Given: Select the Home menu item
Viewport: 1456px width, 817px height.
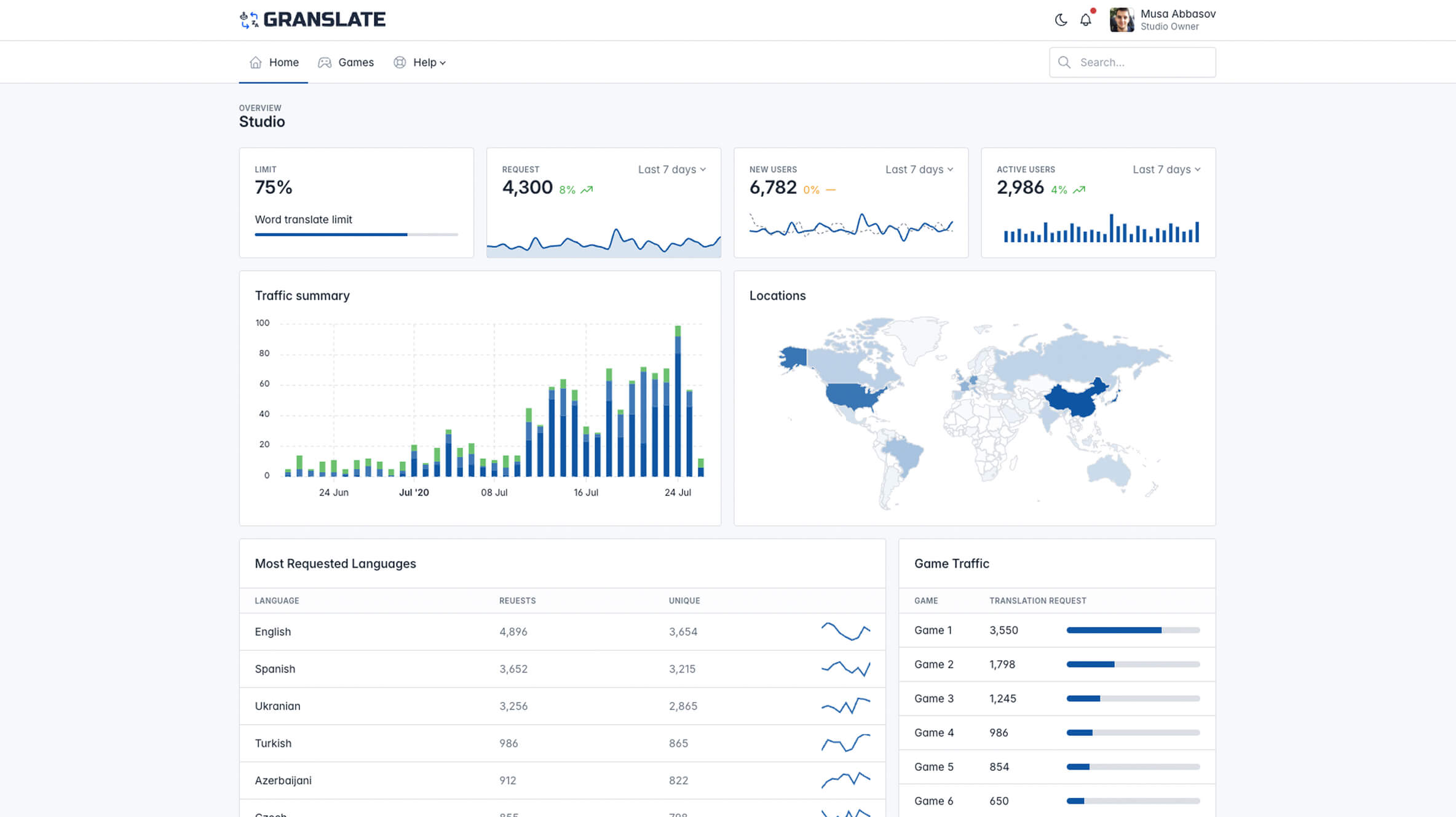Looking at the screenshot, I should [x=283, y=62].
